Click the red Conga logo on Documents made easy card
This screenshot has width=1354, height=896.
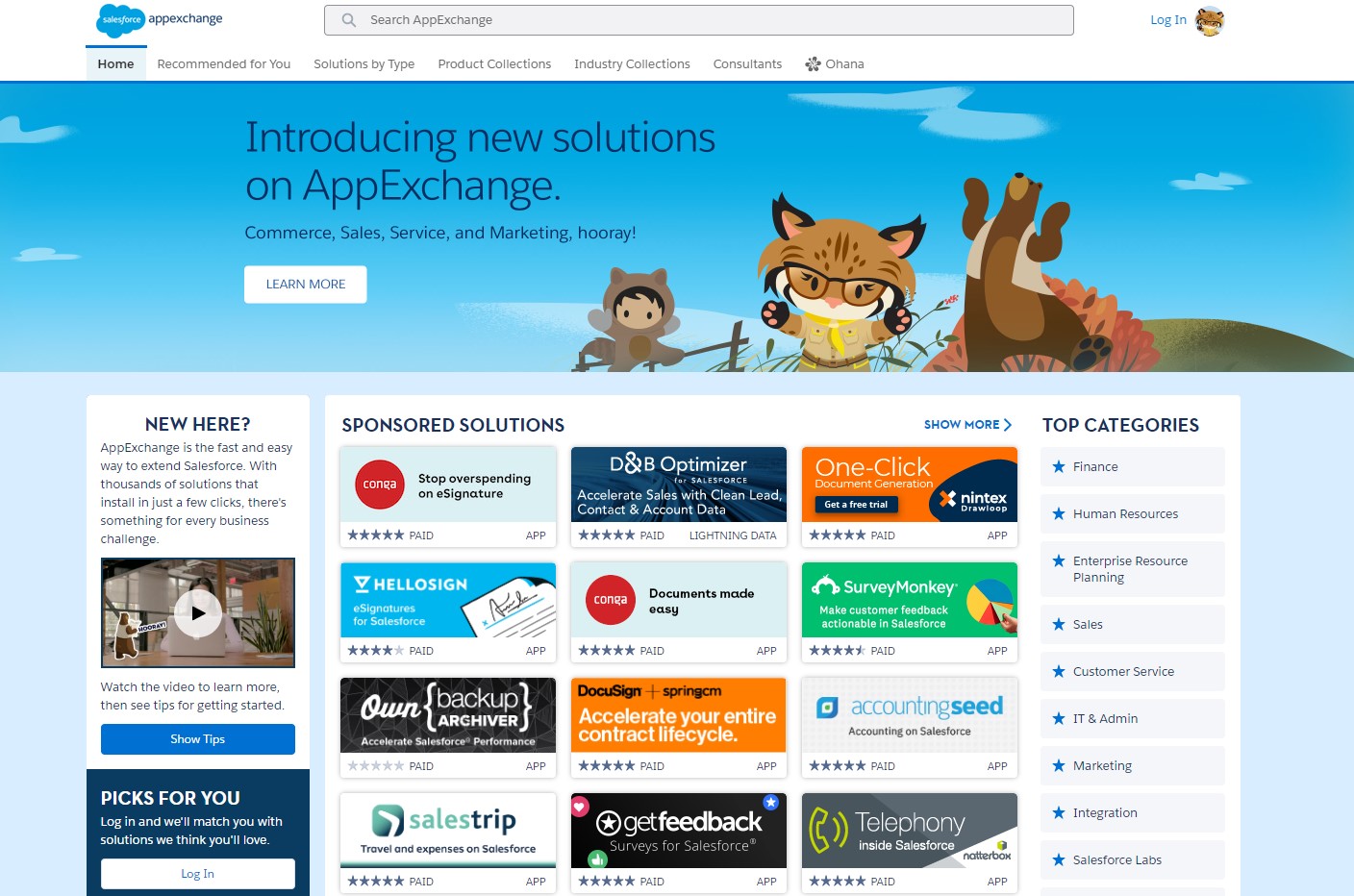[610, 600]
